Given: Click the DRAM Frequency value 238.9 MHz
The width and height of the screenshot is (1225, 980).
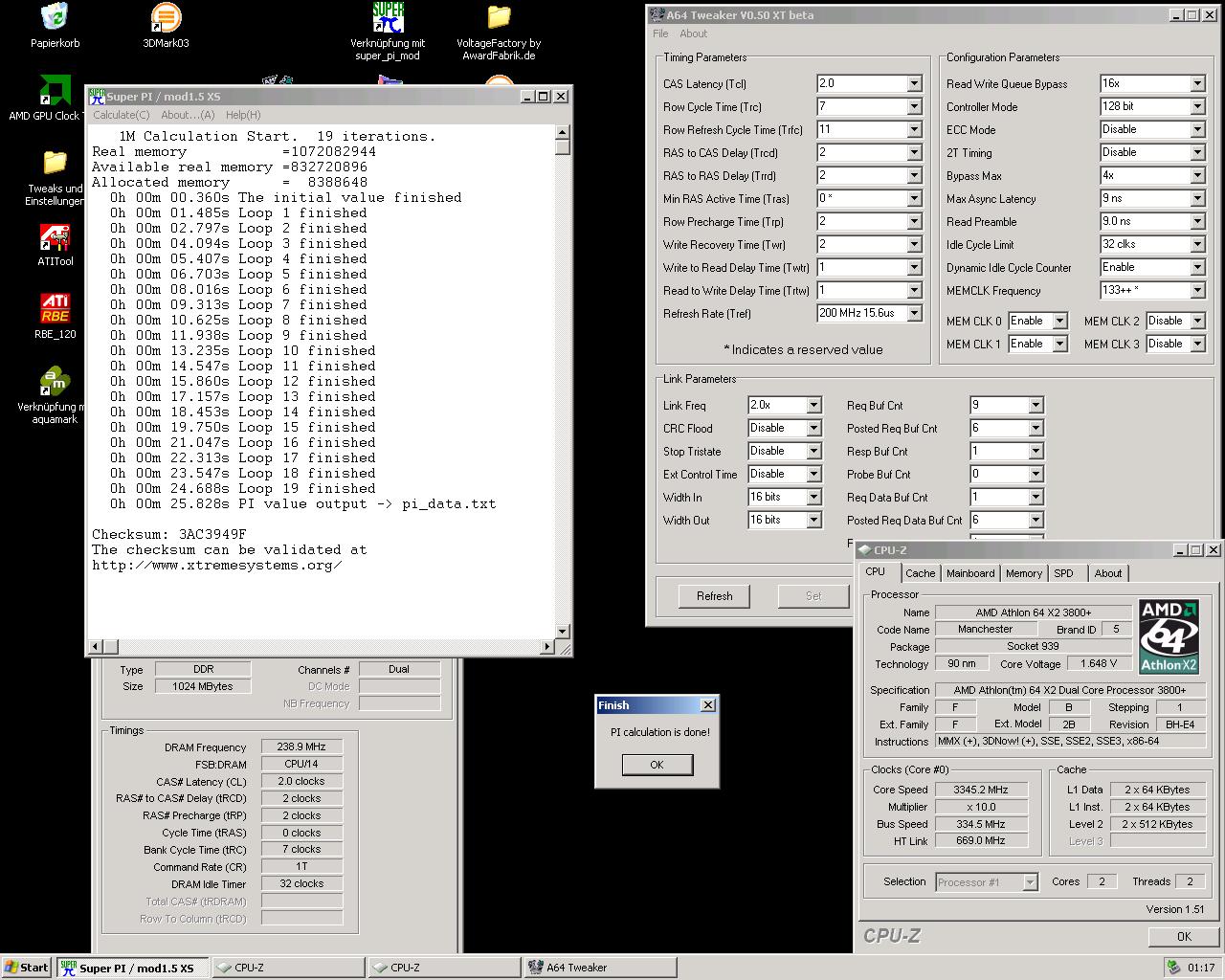Looking at the screenshot, I should [301, 747].
